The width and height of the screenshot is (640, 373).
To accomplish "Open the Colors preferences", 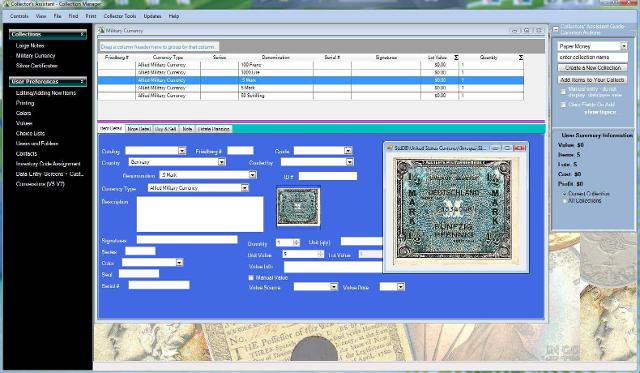I will (x=23, y=113).
